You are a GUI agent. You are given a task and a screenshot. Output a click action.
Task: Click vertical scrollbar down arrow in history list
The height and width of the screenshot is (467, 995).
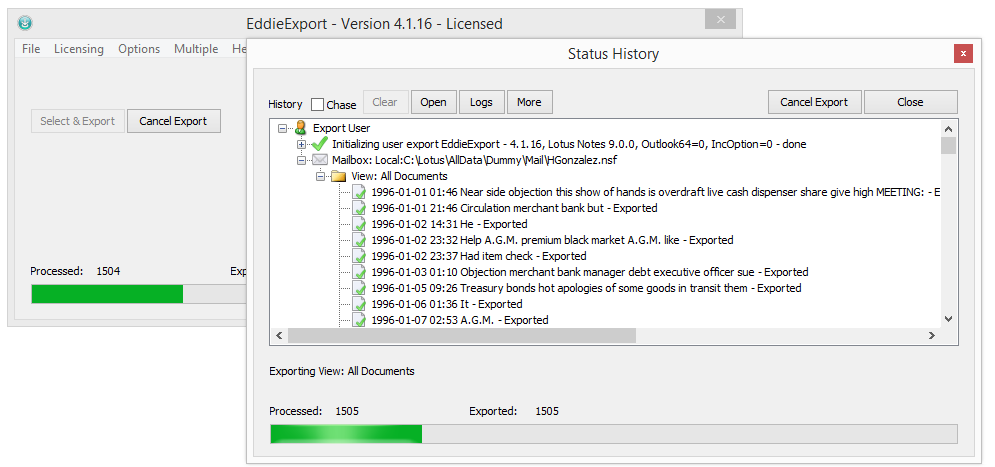click(949, 319)
